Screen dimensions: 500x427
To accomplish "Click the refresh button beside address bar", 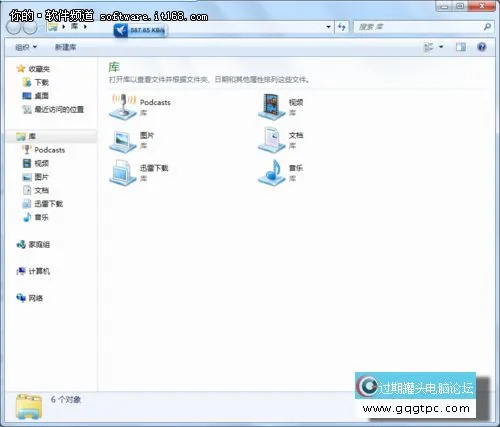I will pos(342,27).
